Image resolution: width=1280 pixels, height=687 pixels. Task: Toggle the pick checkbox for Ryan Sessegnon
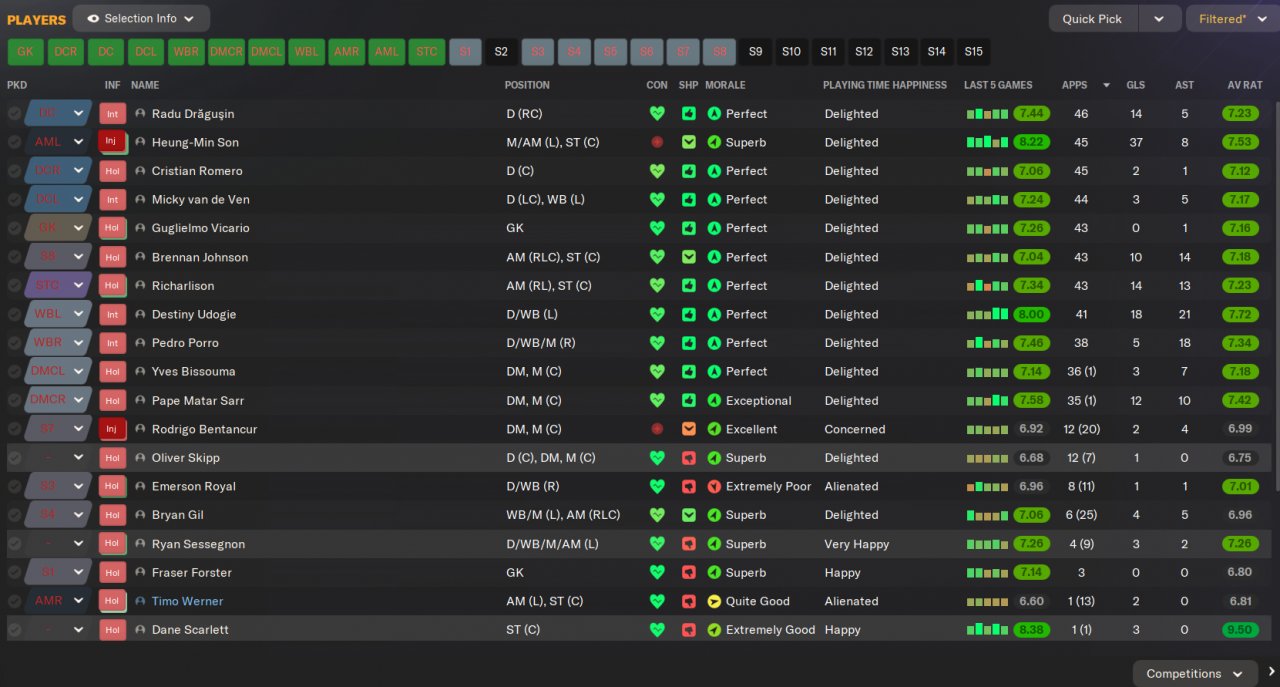click(x=14, y=544)
